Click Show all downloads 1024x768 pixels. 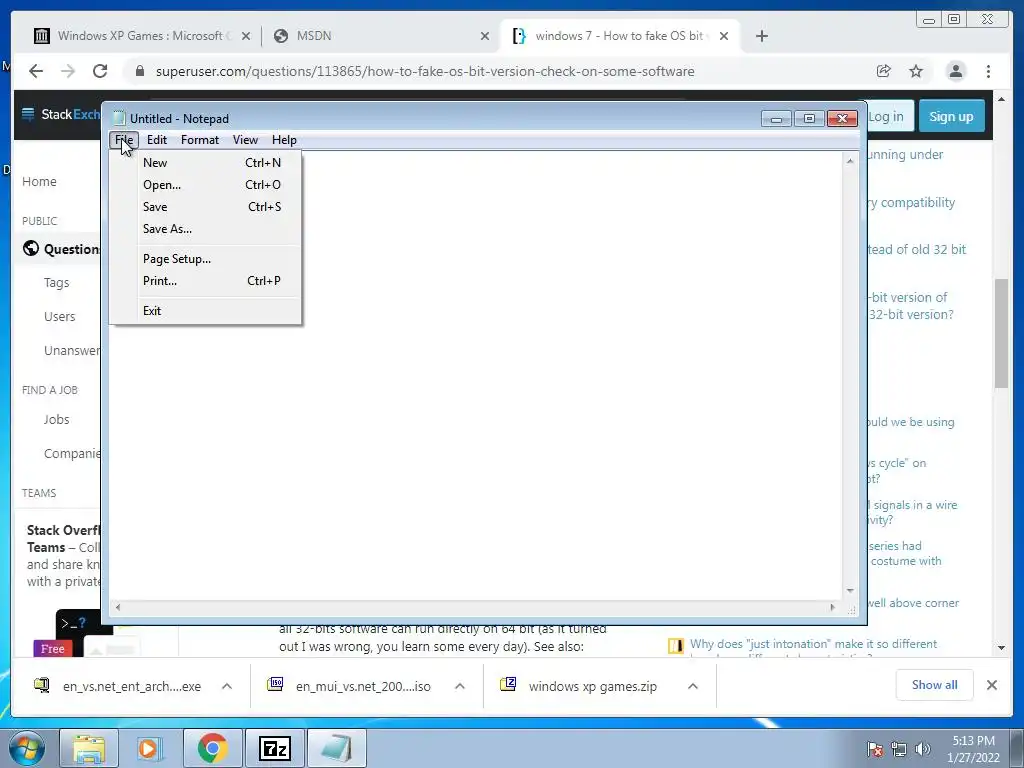point(935,685)
